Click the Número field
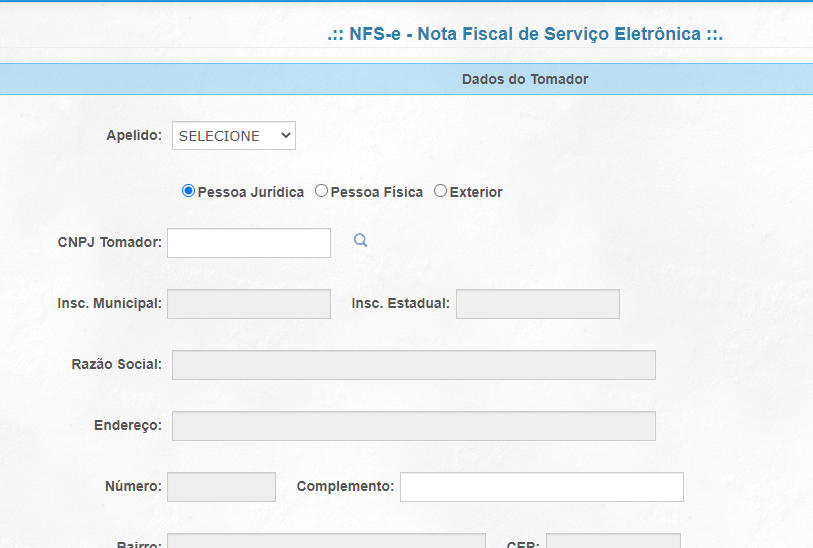Image resolution: width=813 pixels, height=548 pixels. 221,487
